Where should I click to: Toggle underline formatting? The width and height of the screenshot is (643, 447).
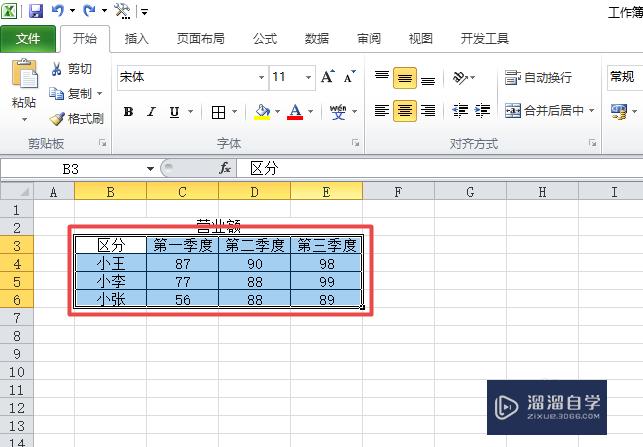[x=174, y=112]
